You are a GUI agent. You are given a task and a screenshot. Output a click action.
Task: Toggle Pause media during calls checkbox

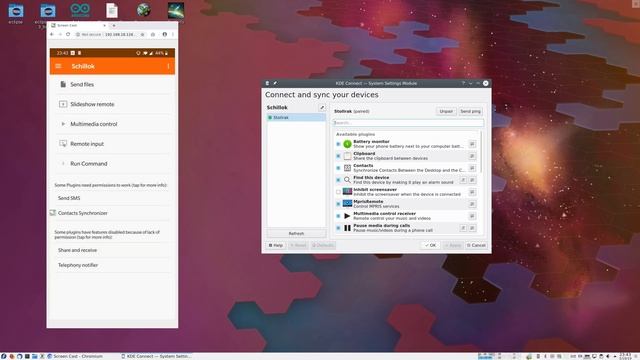coord(338,228)
